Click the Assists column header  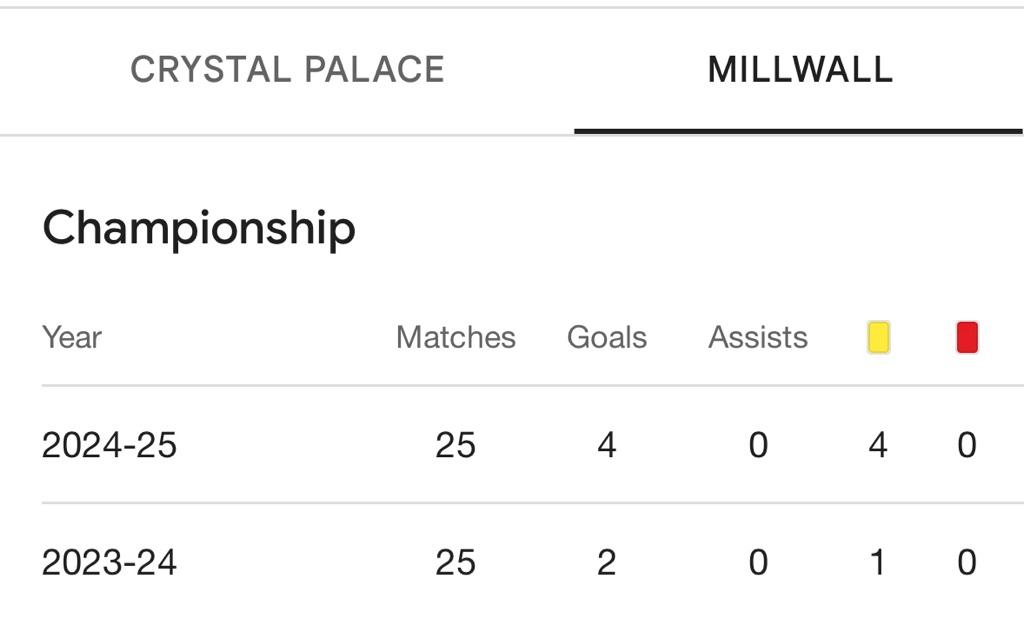point(758,338)
